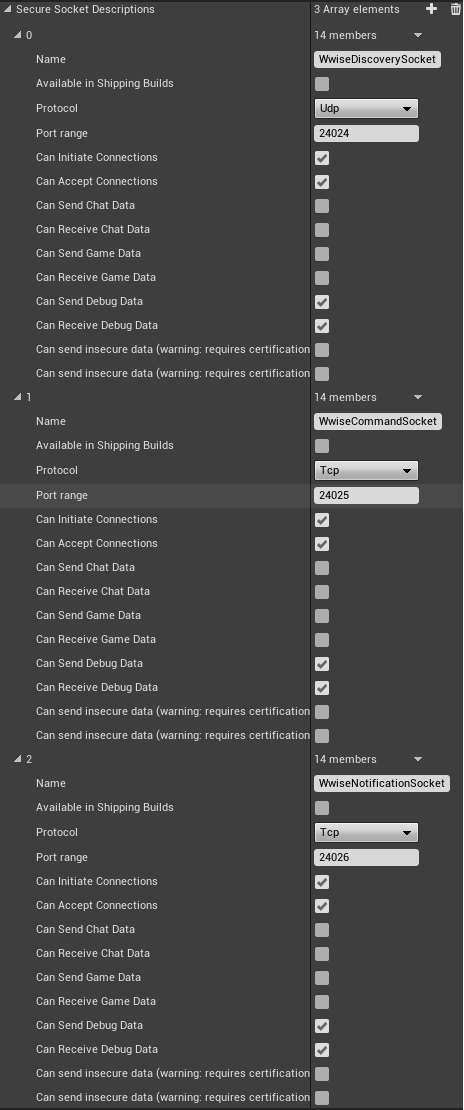The image size is (464, 1110).
Task: Uncheck Can Initiate Connections for element 1
Action: [322, 520]
